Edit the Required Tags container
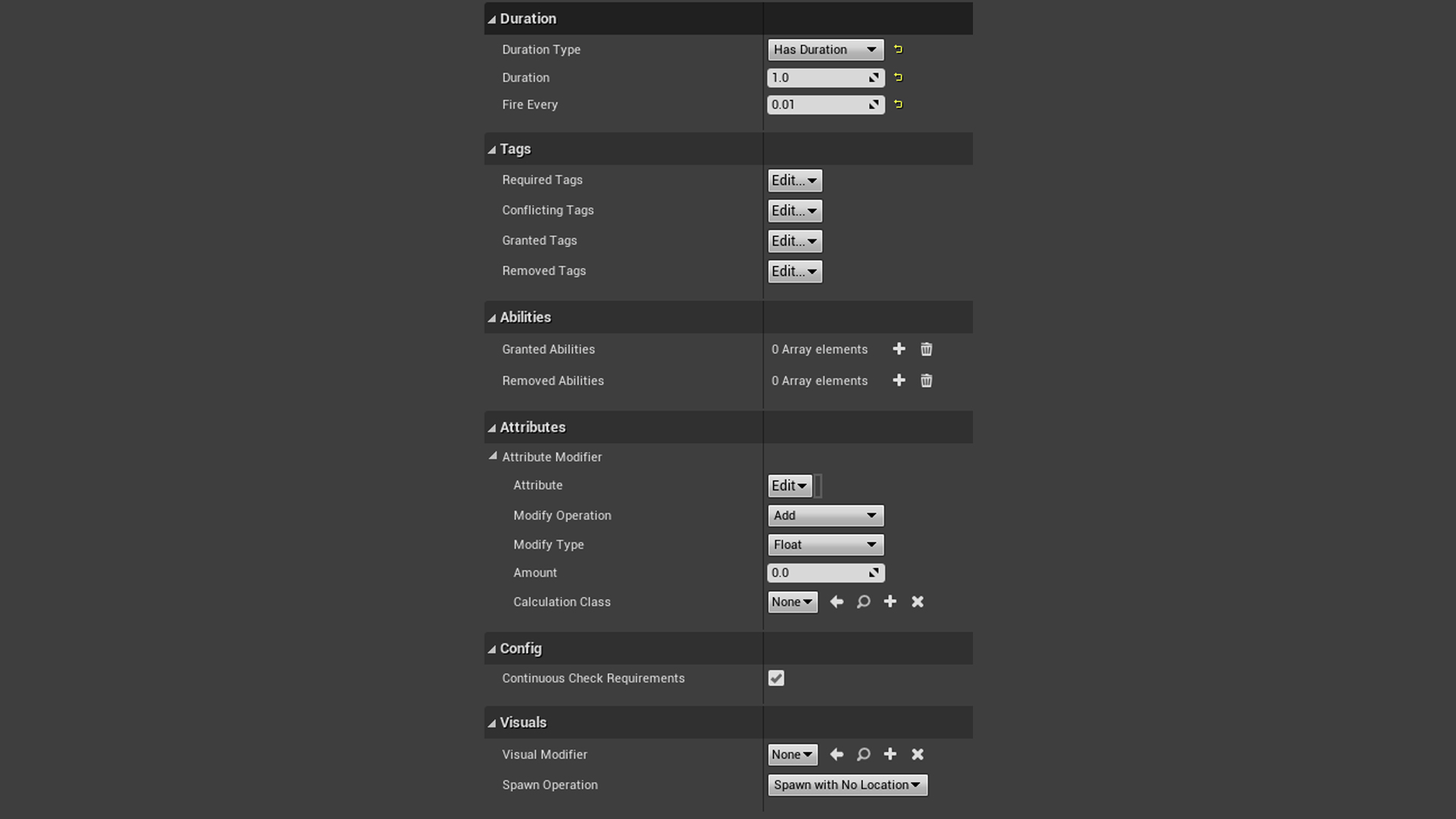 794,180
